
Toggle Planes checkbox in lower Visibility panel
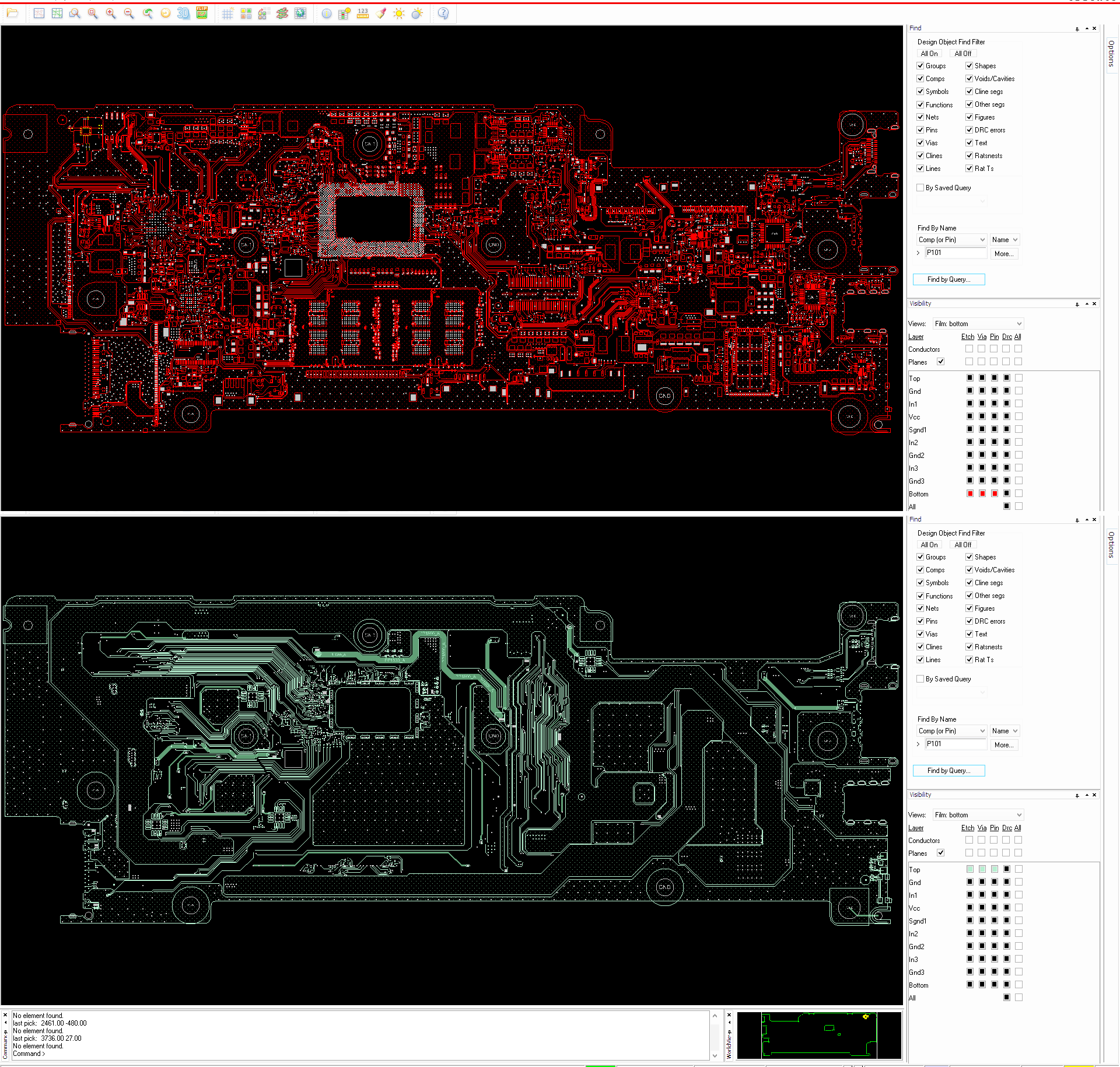coord(940,853)
